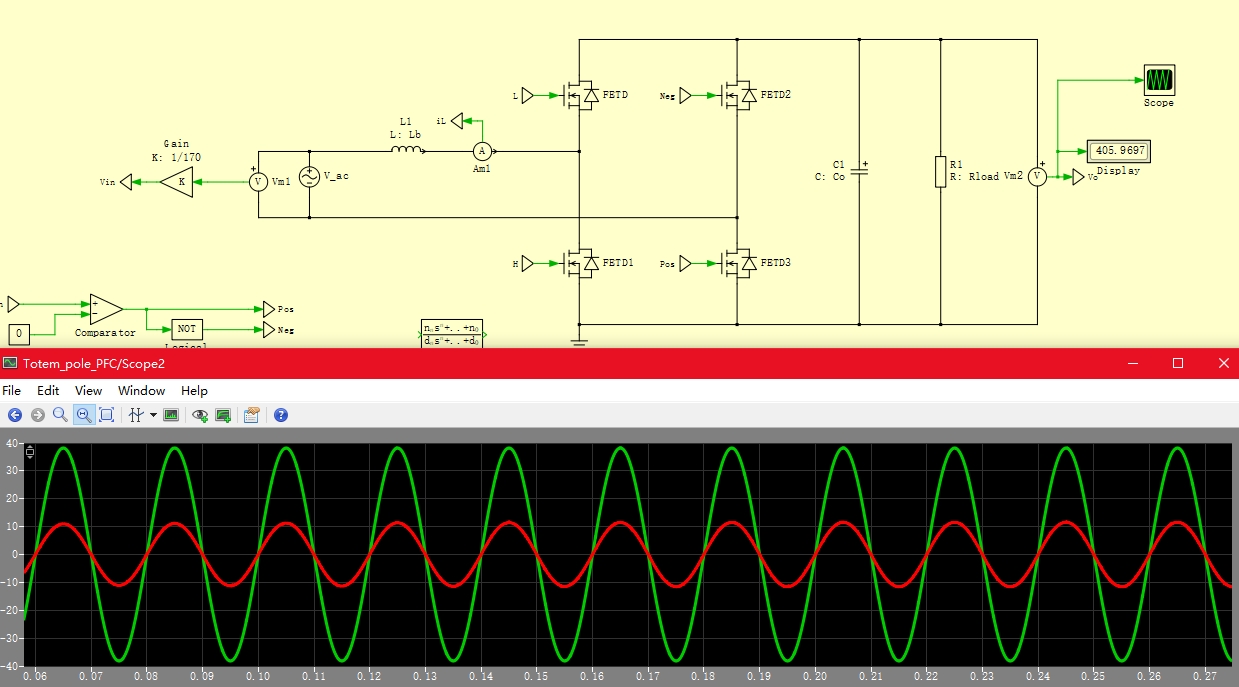Select the Neg output tag after NOT
Viewport: 1239px width, 687px height.
269,328
